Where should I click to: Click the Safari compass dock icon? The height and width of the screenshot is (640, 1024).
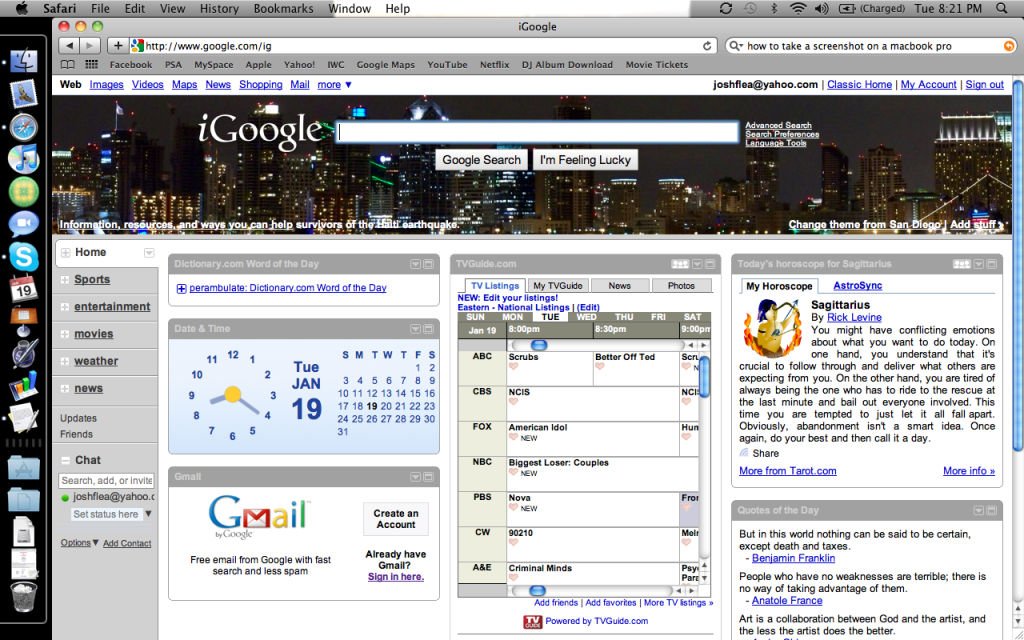[24, 127]
